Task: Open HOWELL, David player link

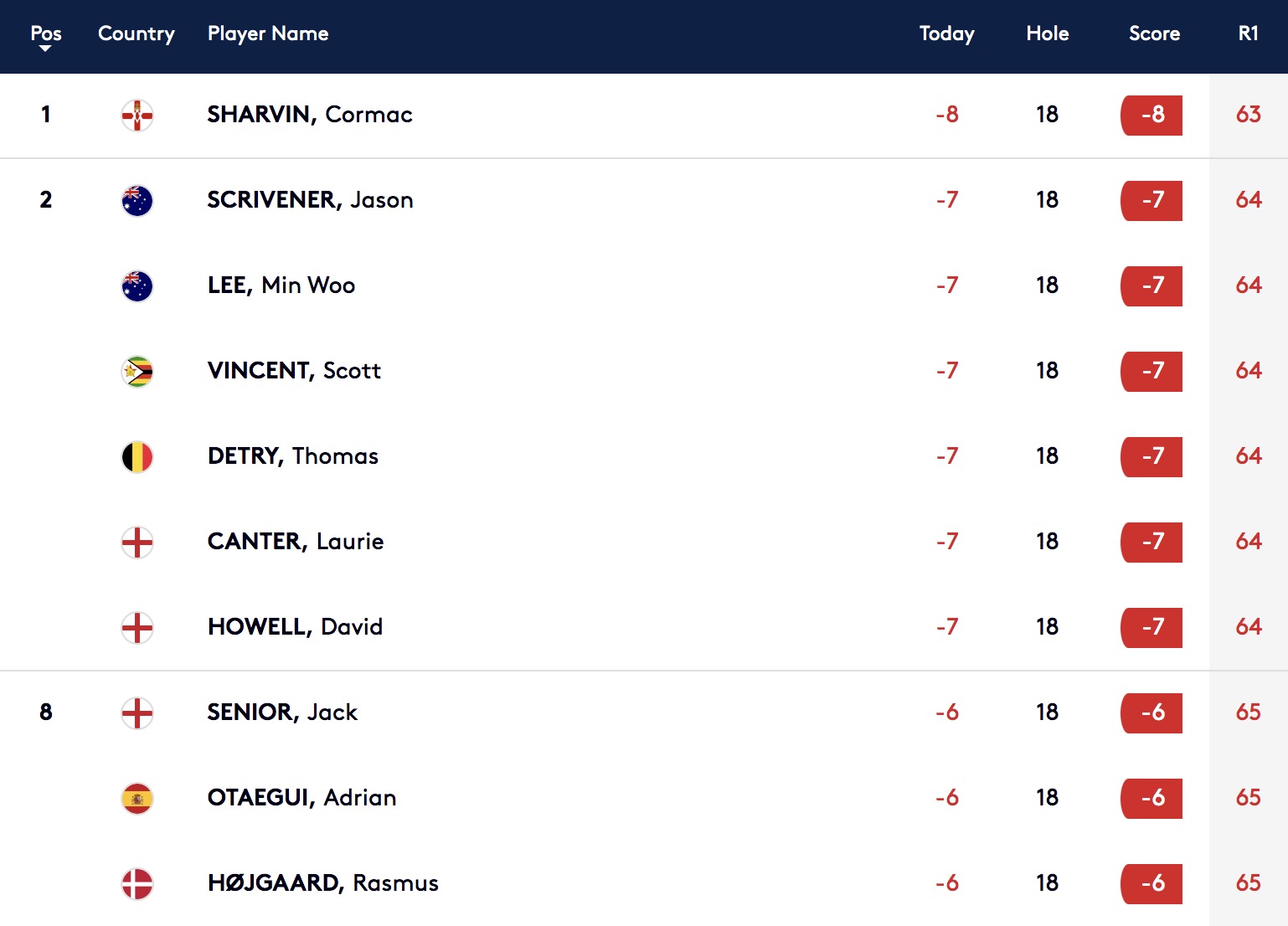Action: pyautogui.click(x=295, y=626)
